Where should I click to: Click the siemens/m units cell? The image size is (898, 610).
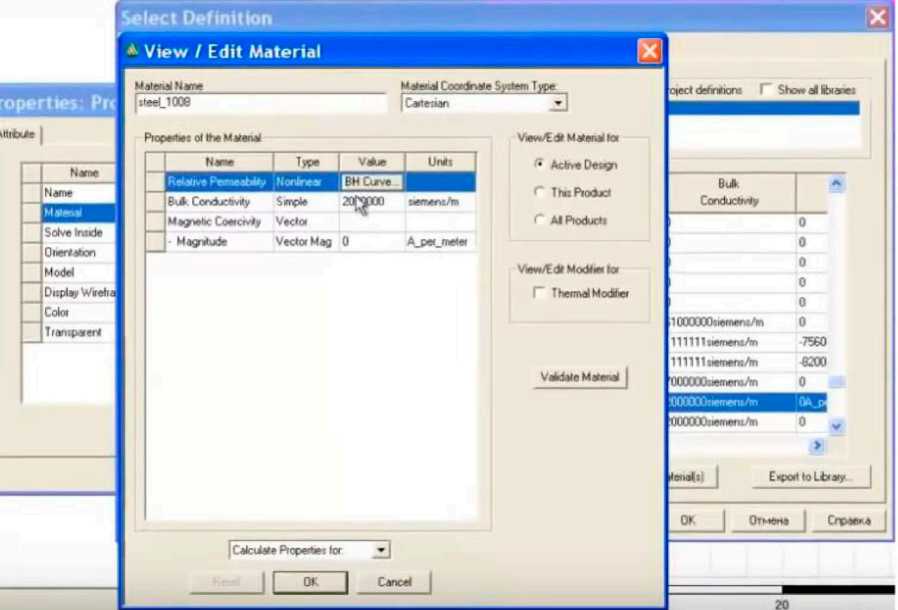440,202
